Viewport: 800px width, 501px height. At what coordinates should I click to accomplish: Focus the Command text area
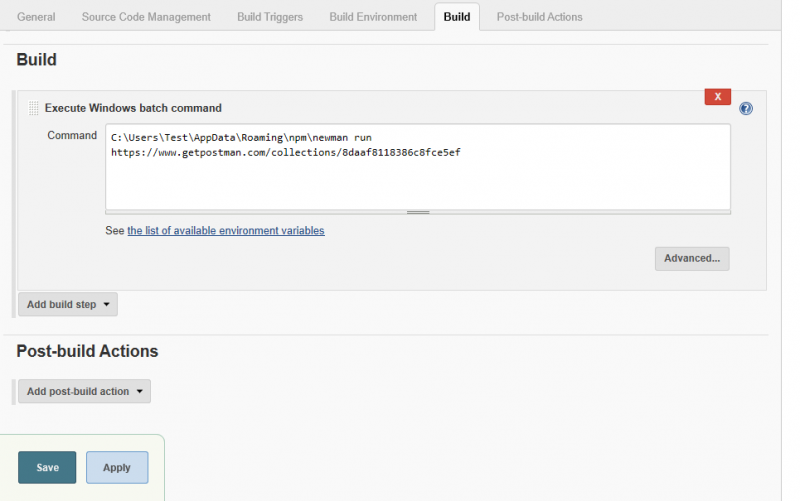(417, 175)
